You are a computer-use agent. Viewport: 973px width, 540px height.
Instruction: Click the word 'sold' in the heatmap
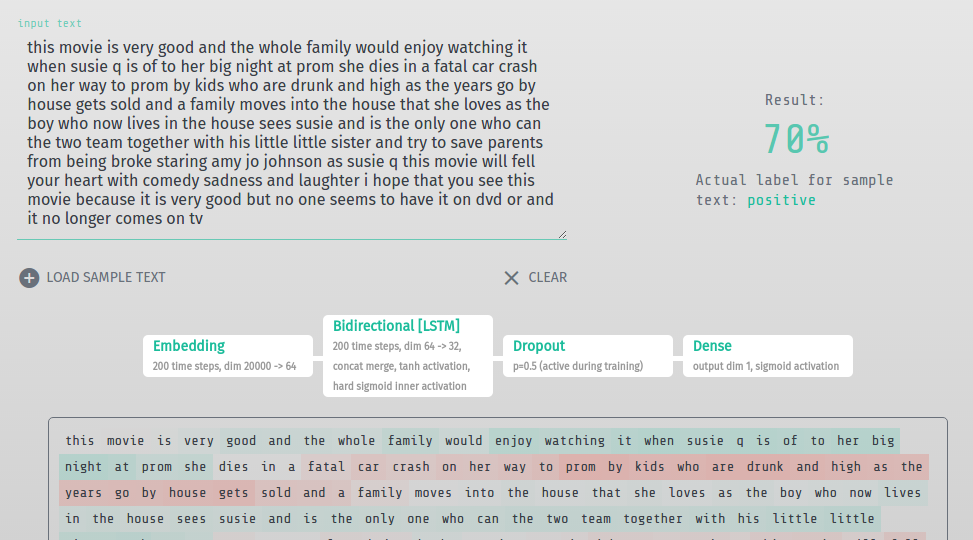click(x=276, y=493)
